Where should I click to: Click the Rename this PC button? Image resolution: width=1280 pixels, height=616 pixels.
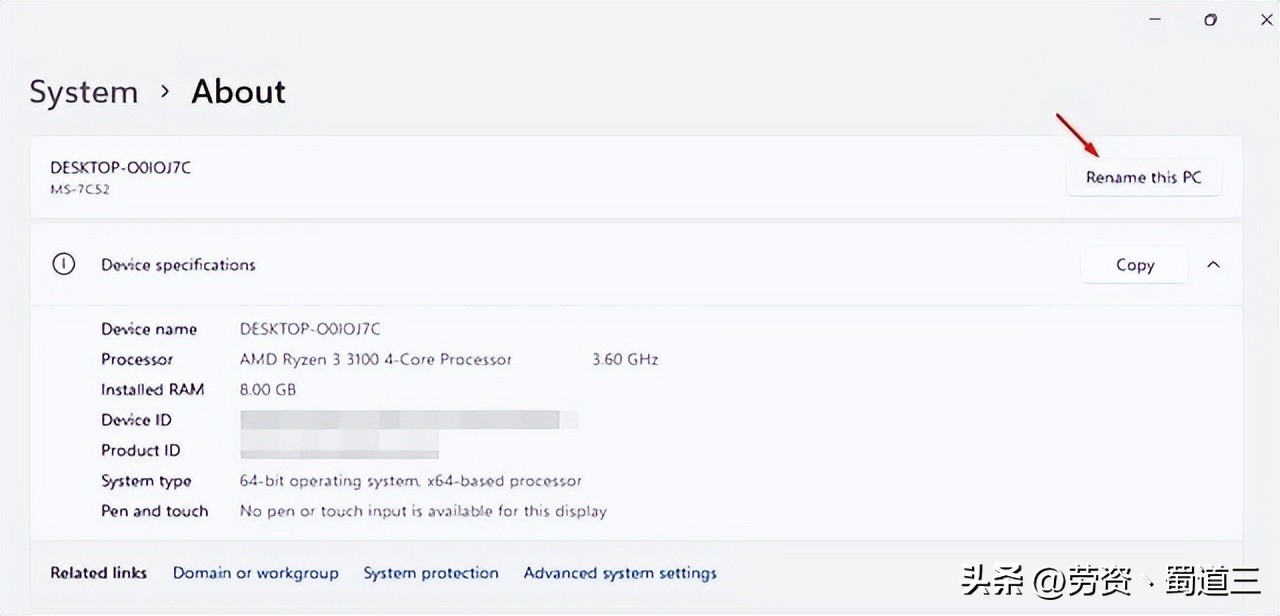pos(1143,177)
